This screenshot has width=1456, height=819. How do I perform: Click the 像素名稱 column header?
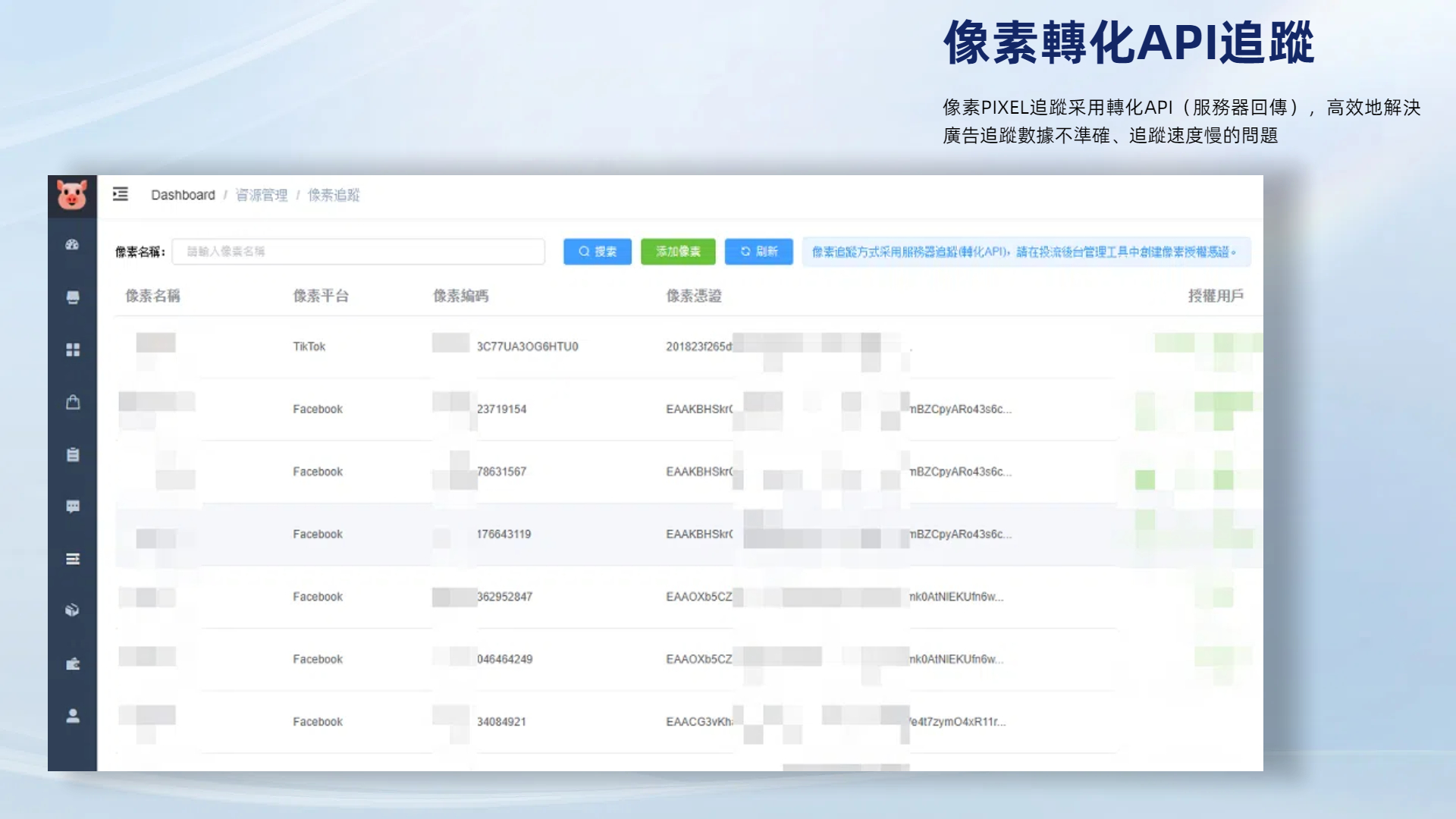pyautogui.click(x=152, y=296)
